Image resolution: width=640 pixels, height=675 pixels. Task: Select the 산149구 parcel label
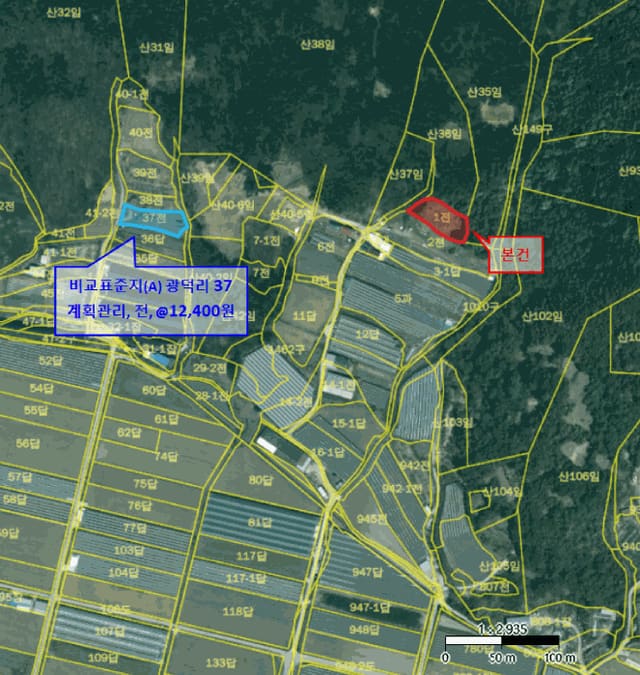(x=532, y=129)
